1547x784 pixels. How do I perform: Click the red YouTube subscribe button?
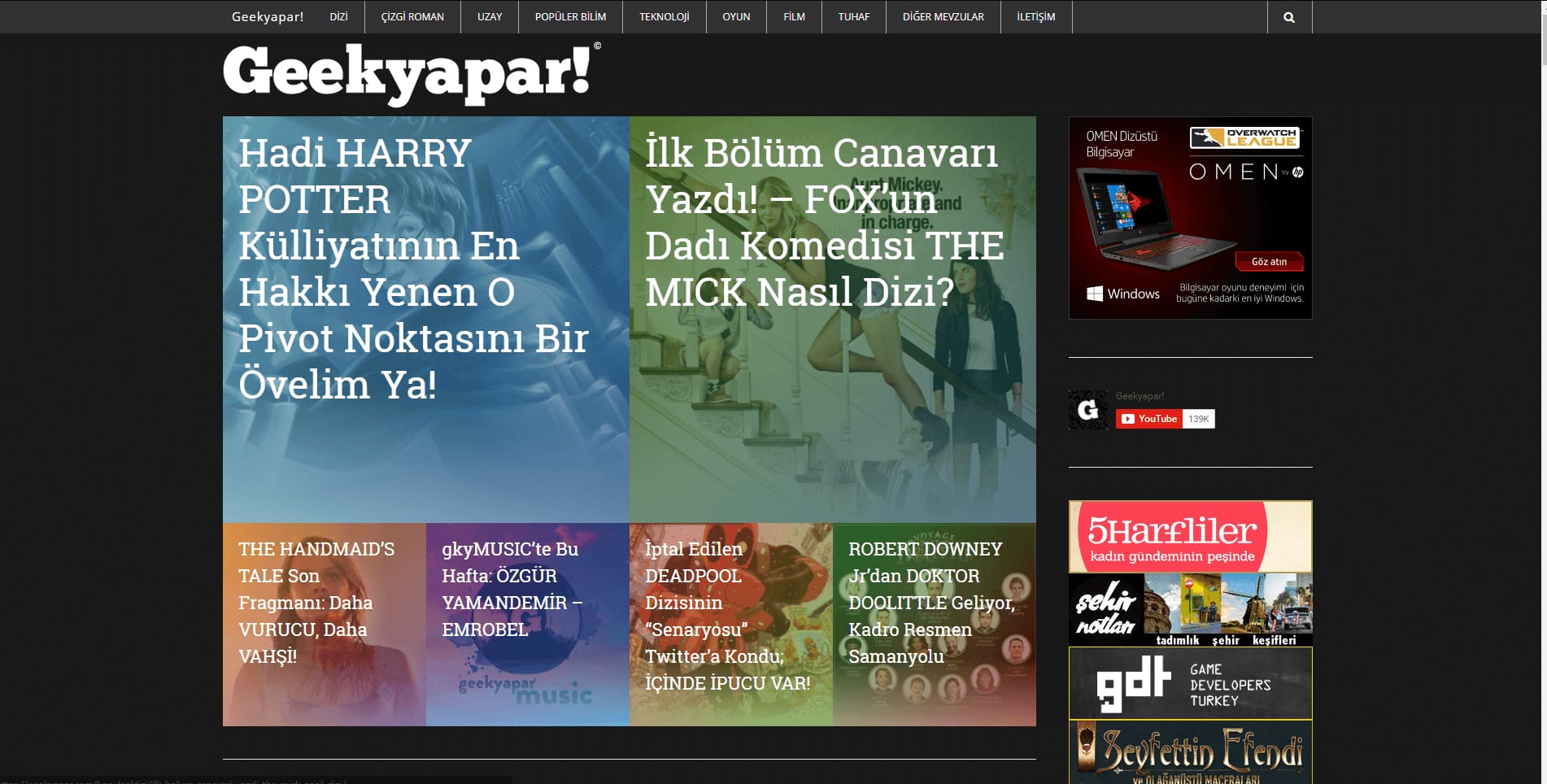tap(1148, 419)
